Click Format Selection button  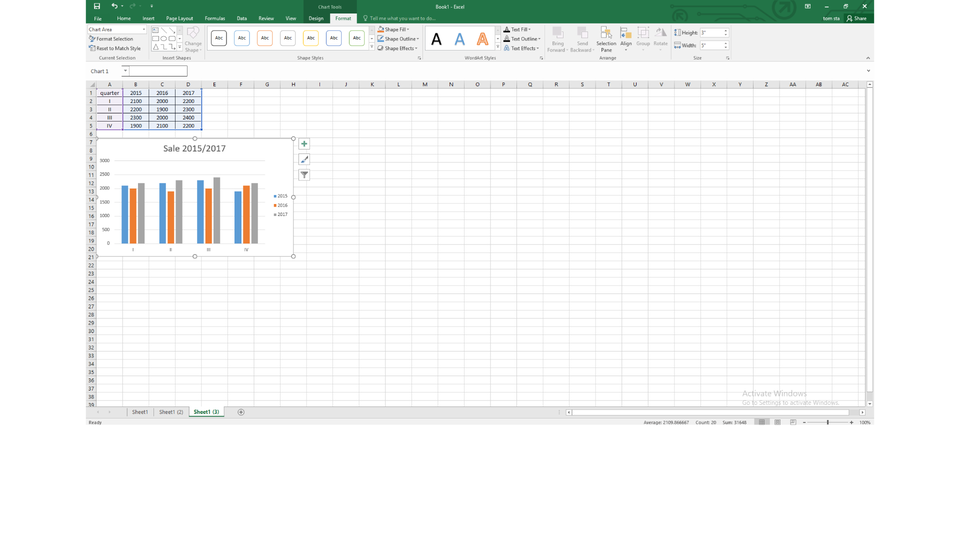[x=112, y=39]
